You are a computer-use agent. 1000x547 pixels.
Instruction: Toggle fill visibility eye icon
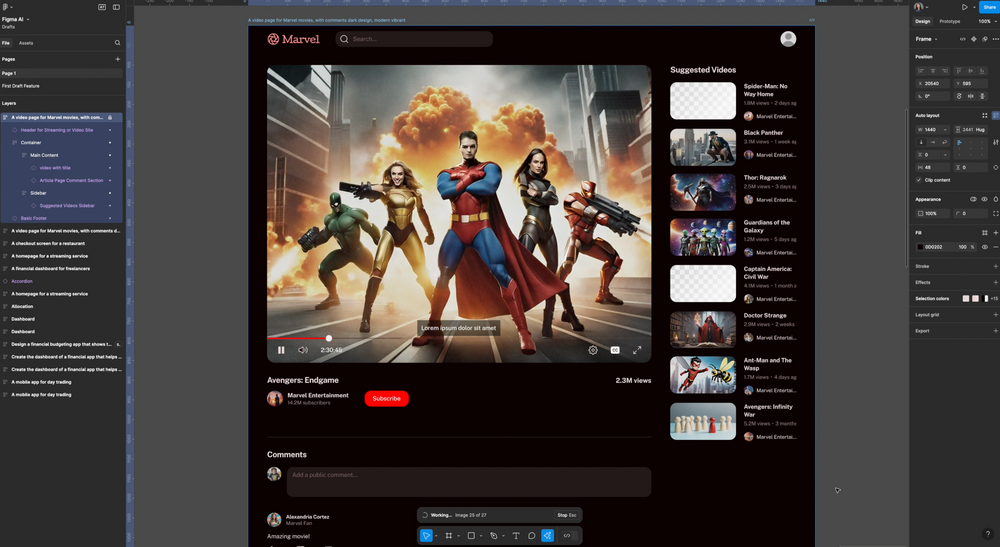coord(984,247)
